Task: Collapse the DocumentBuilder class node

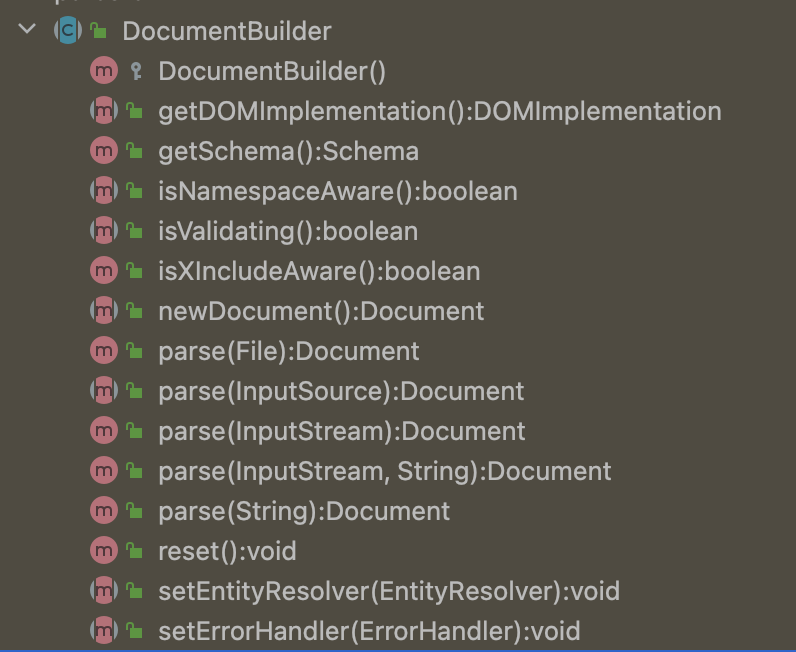Action: click(x=27, y=29)
